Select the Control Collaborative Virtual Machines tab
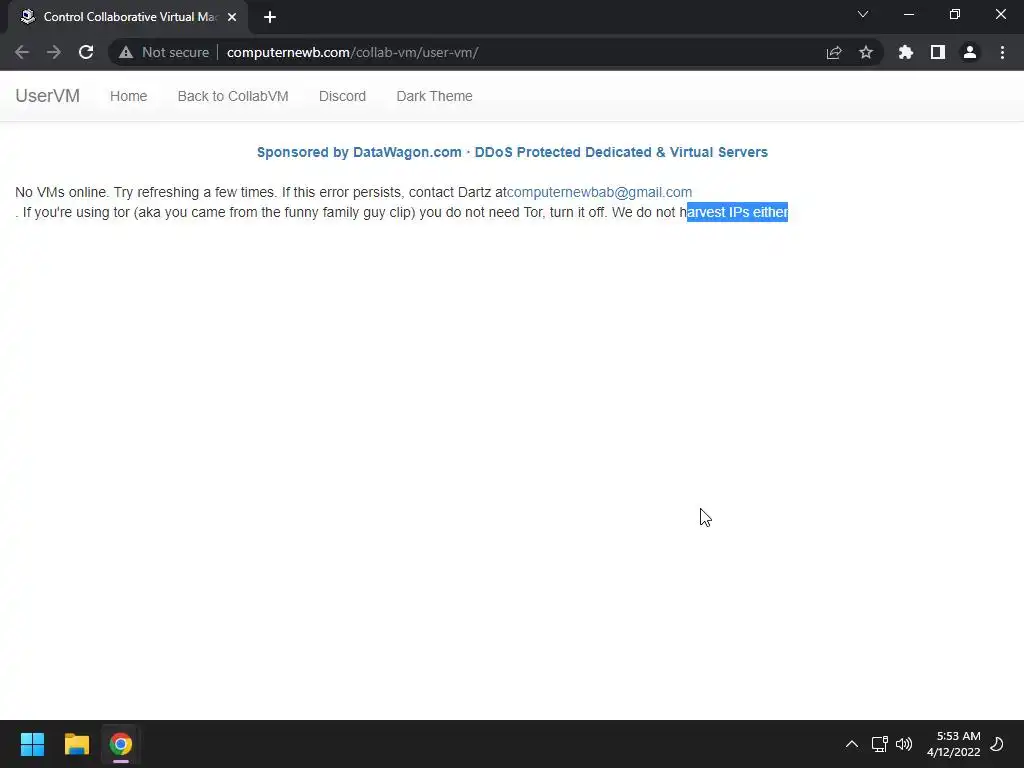Image resolution: width=1024 pixels, height=768 pixels. click(x=128, y=17)
